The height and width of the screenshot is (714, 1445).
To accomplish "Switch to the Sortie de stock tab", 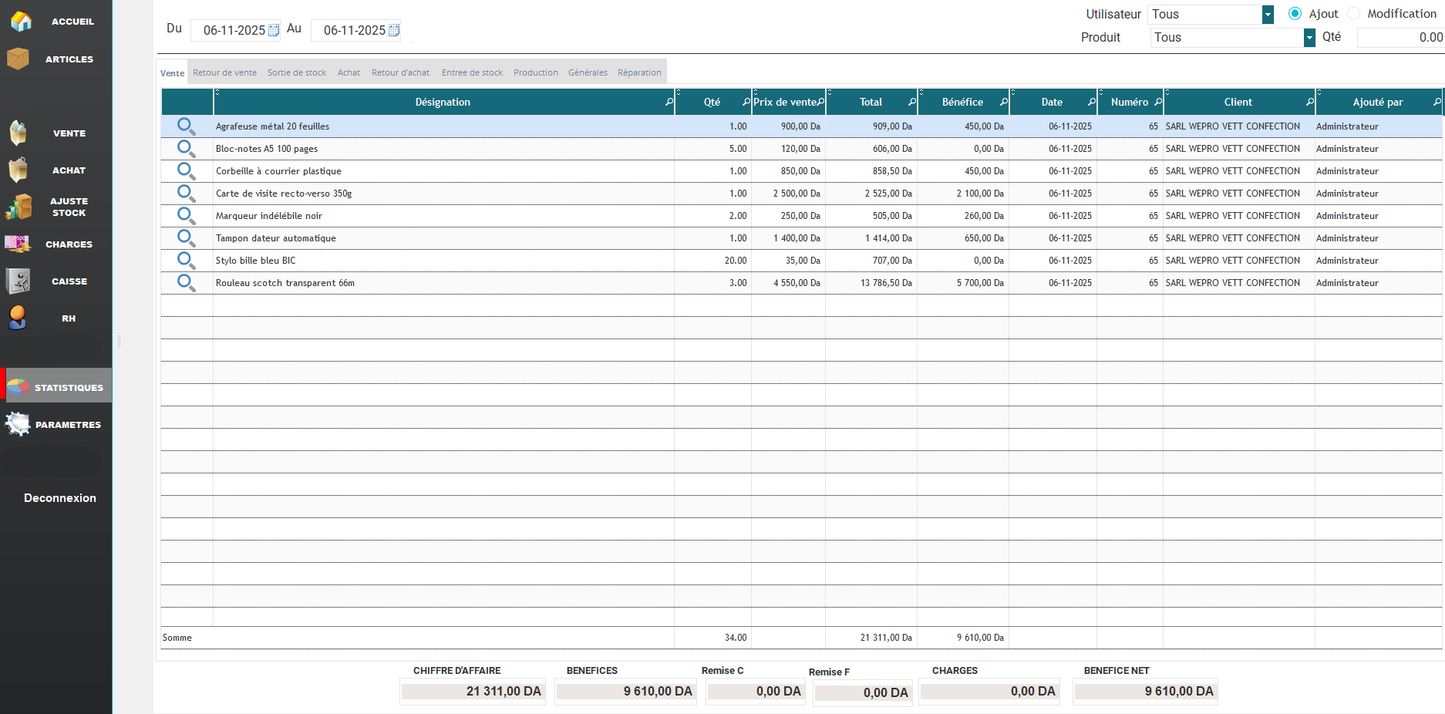I will 296,73.
